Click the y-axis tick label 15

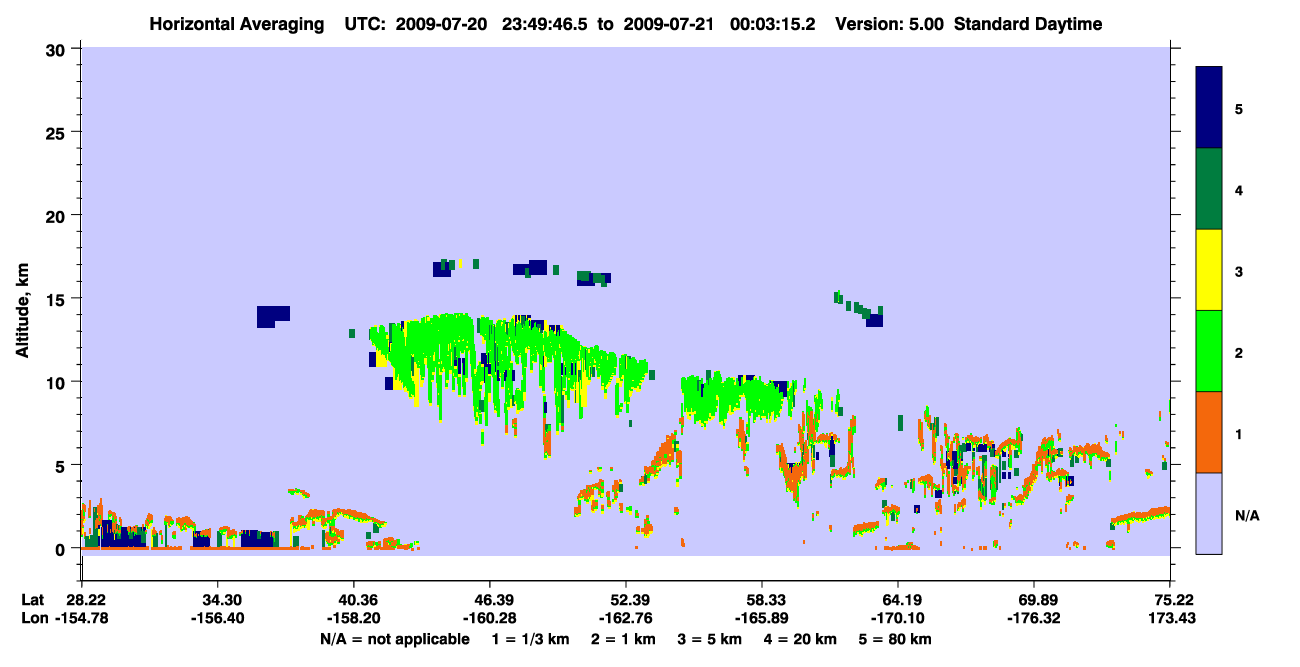pos(58,299)
